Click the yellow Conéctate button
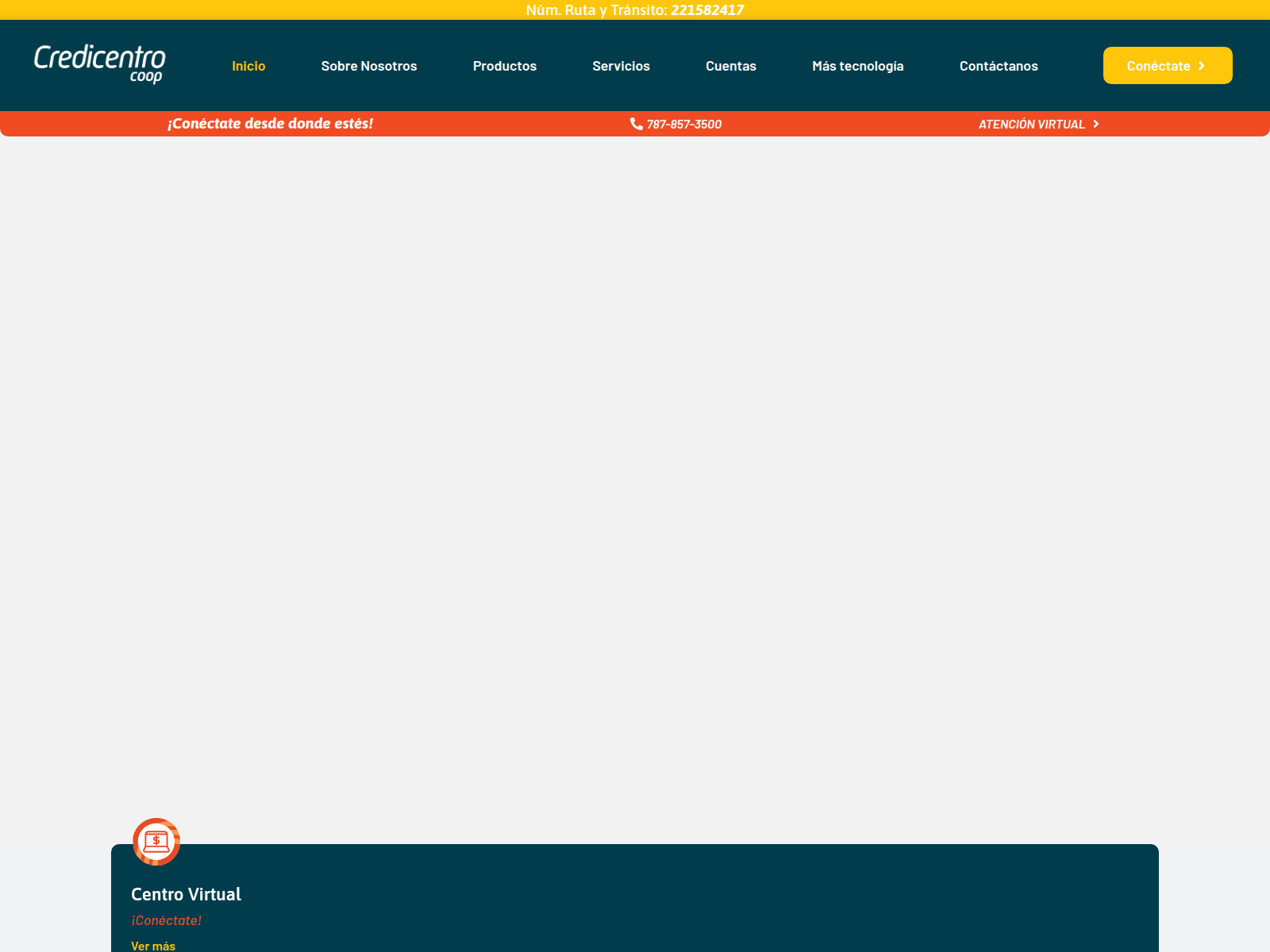The image size is (1270, 952). [1168, 65]
